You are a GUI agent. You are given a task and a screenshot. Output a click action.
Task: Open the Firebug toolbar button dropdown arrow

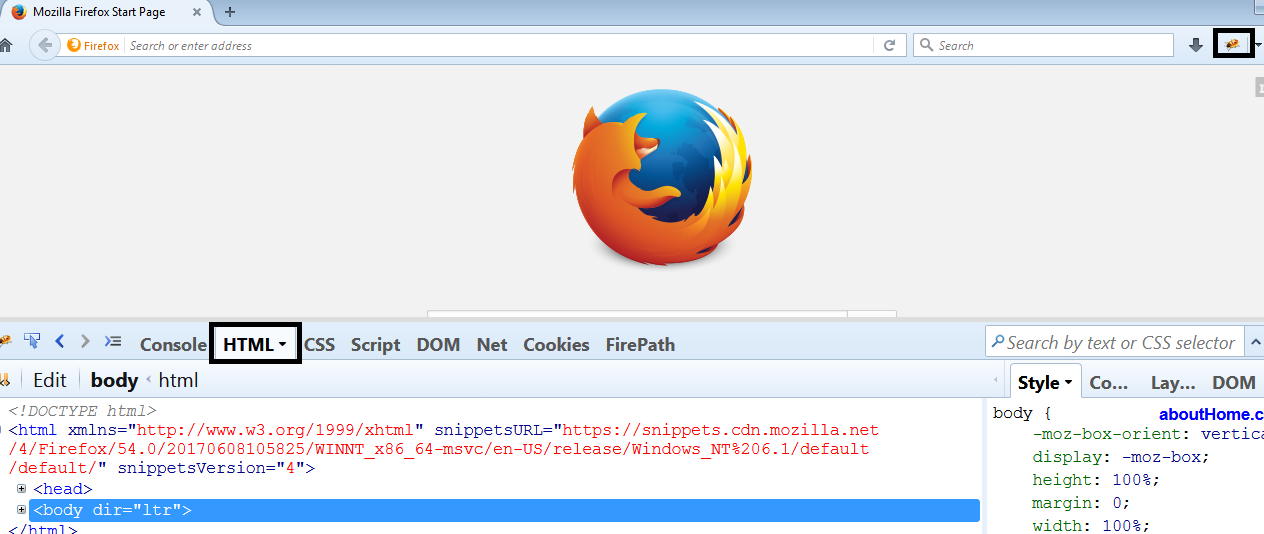1258,45
